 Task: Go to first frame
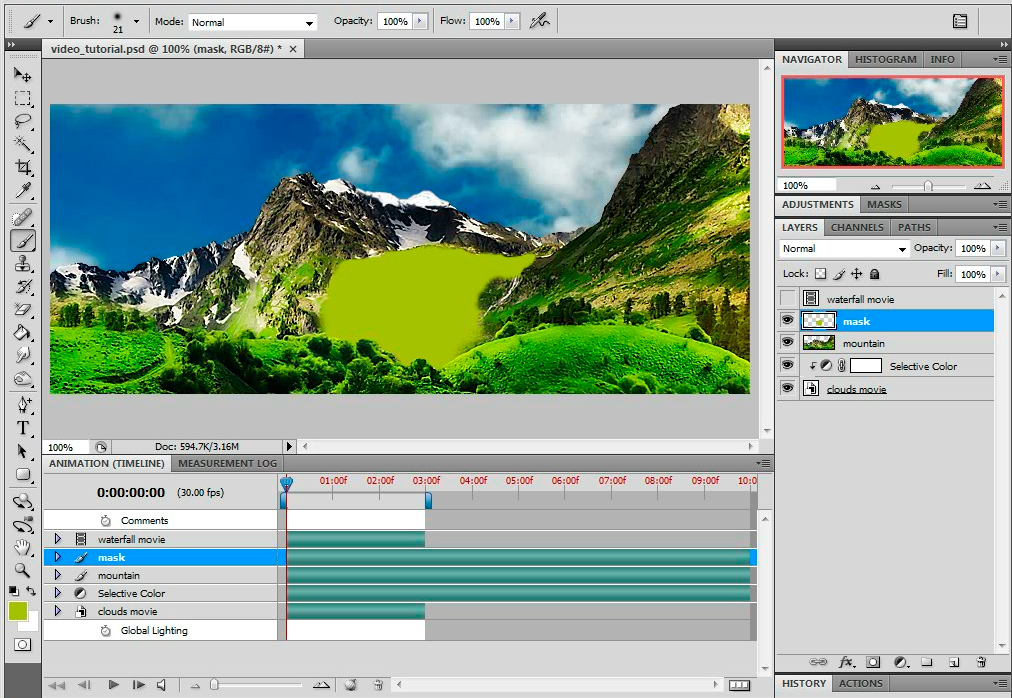(57, 684)
